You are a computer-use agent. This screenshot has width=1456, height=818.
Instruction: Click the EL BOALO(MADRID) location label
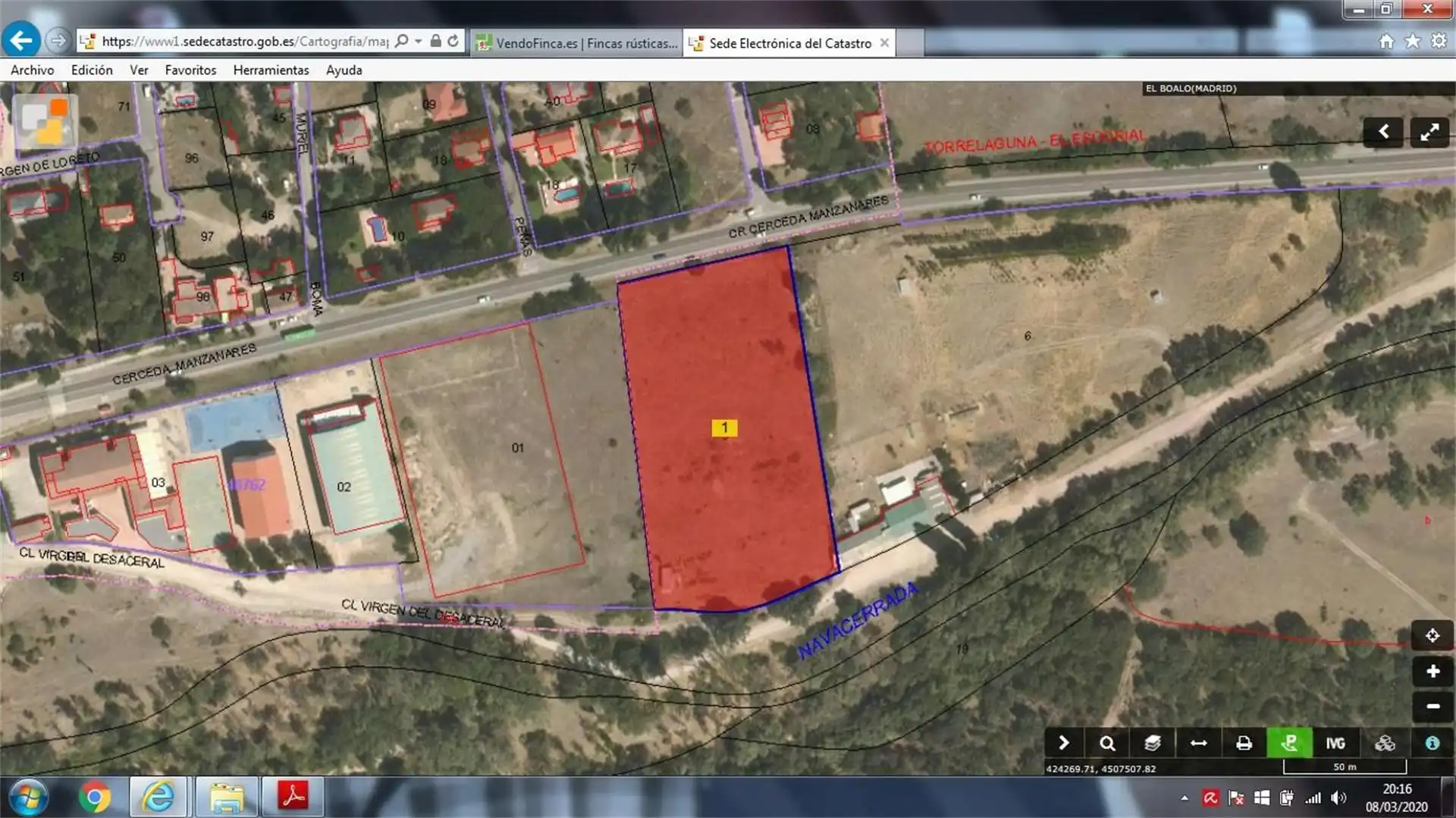tap(1191, 89)
